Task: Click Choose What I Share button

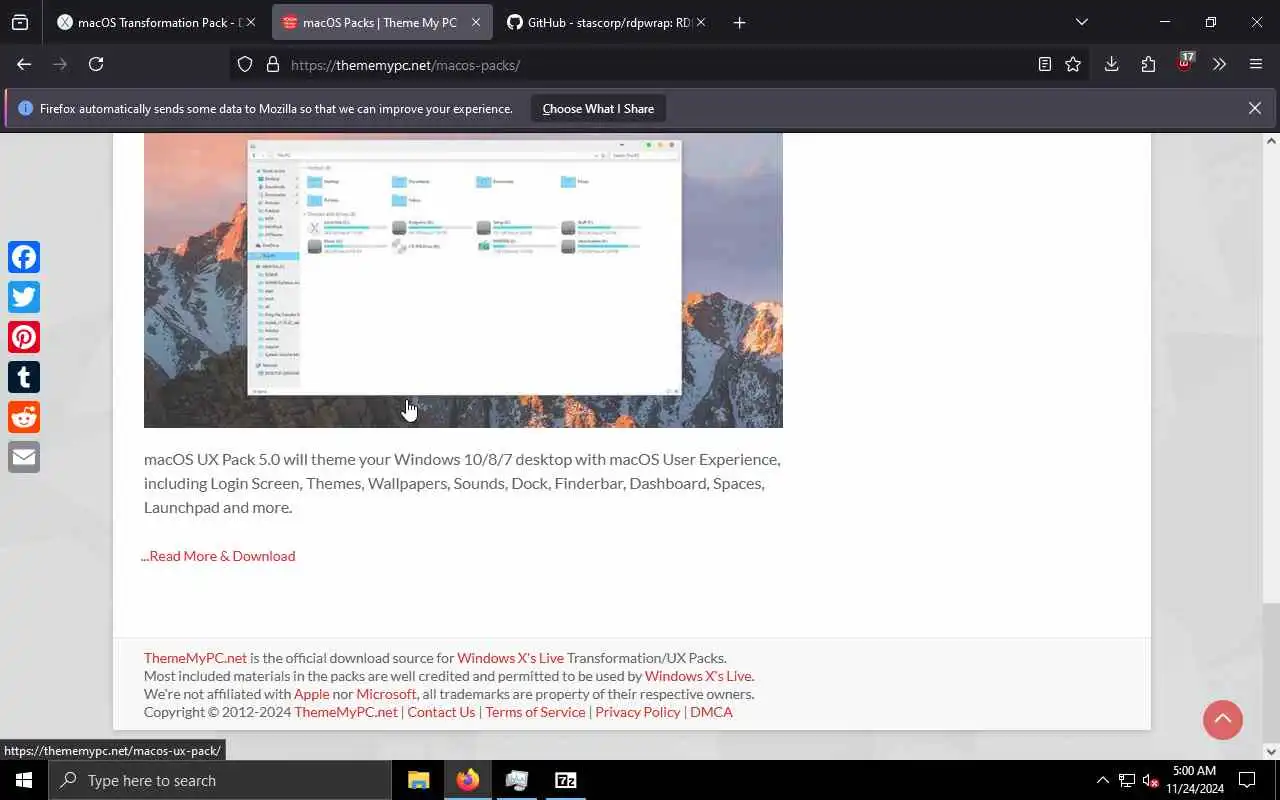Action: click(x=598, y=108)
